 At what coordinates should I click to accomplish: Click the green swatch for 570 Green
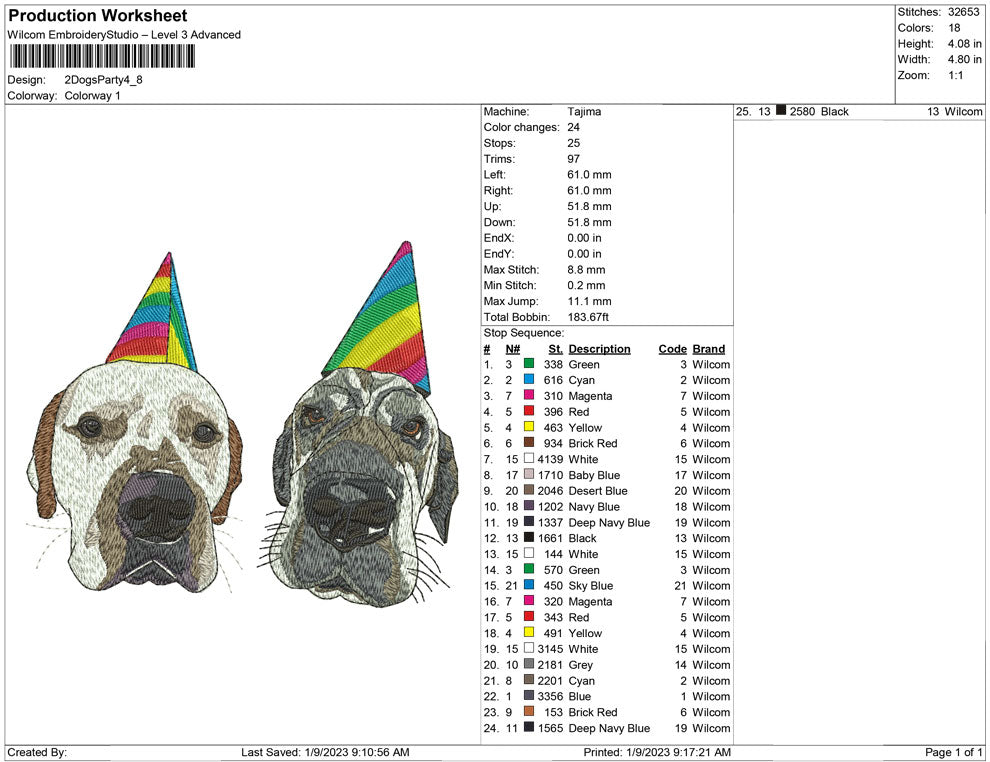(x=529, y=569)
